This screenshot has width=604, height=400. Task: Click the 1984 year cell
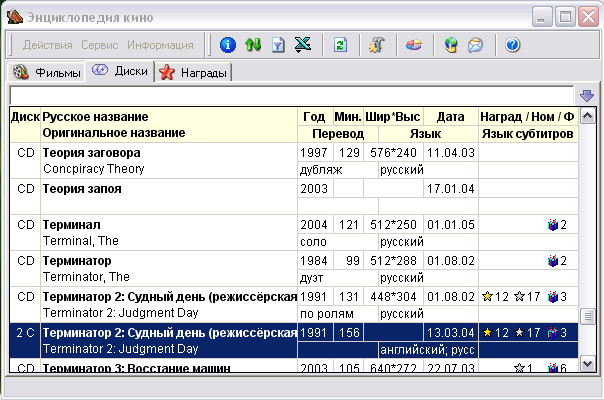314,261
